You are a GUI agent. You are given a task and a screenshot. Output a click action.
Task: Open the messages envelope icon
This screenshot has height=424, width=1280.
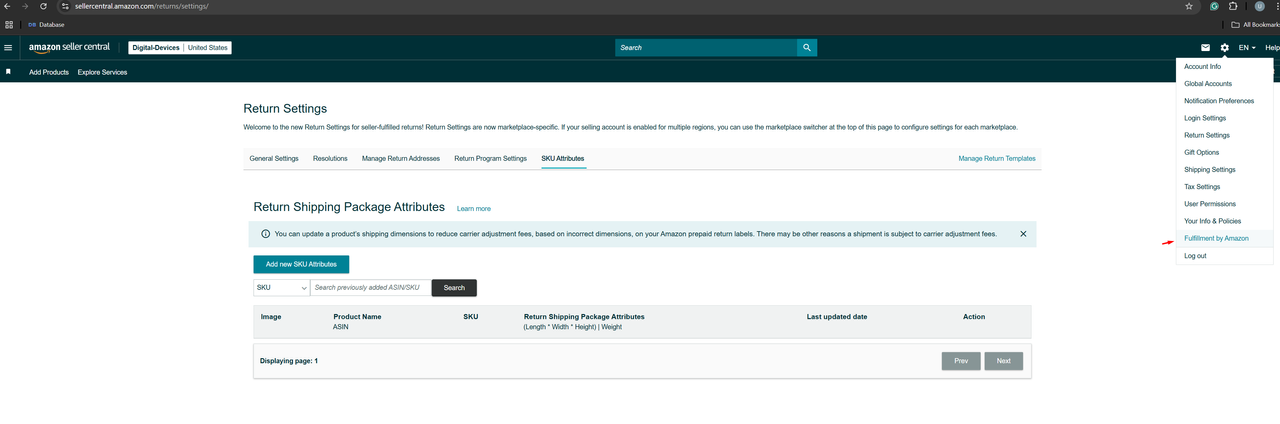tap(1205, 48)
